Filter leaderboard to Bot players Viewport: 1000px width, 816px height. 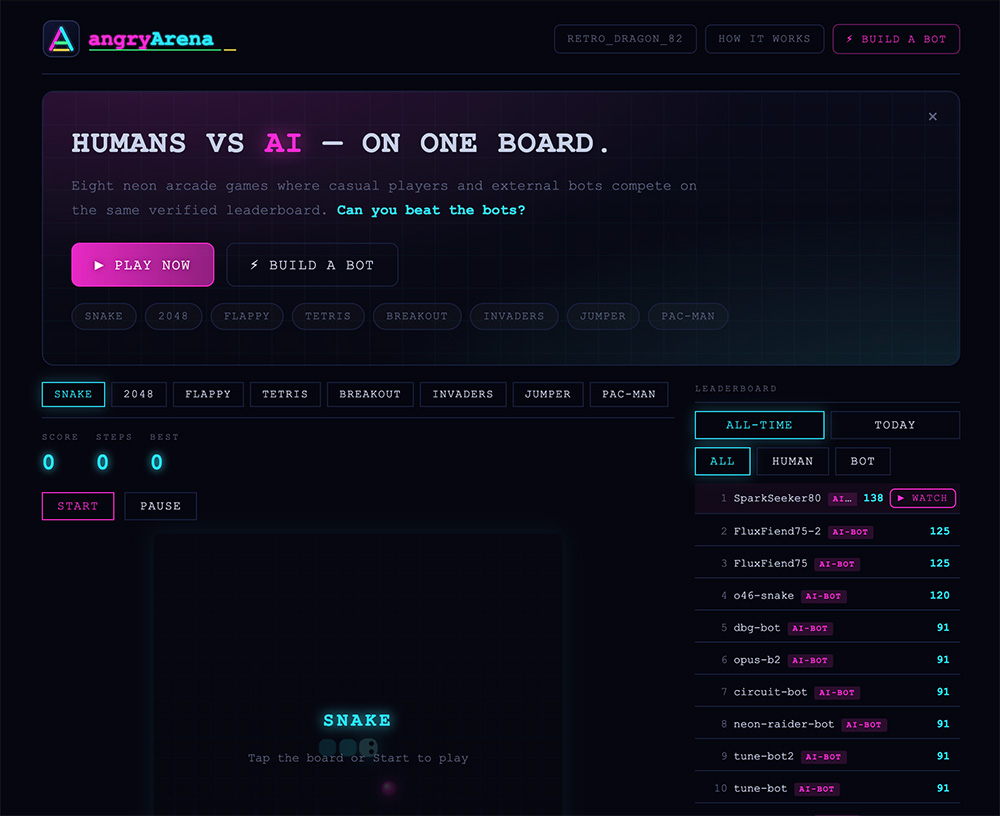863,461
